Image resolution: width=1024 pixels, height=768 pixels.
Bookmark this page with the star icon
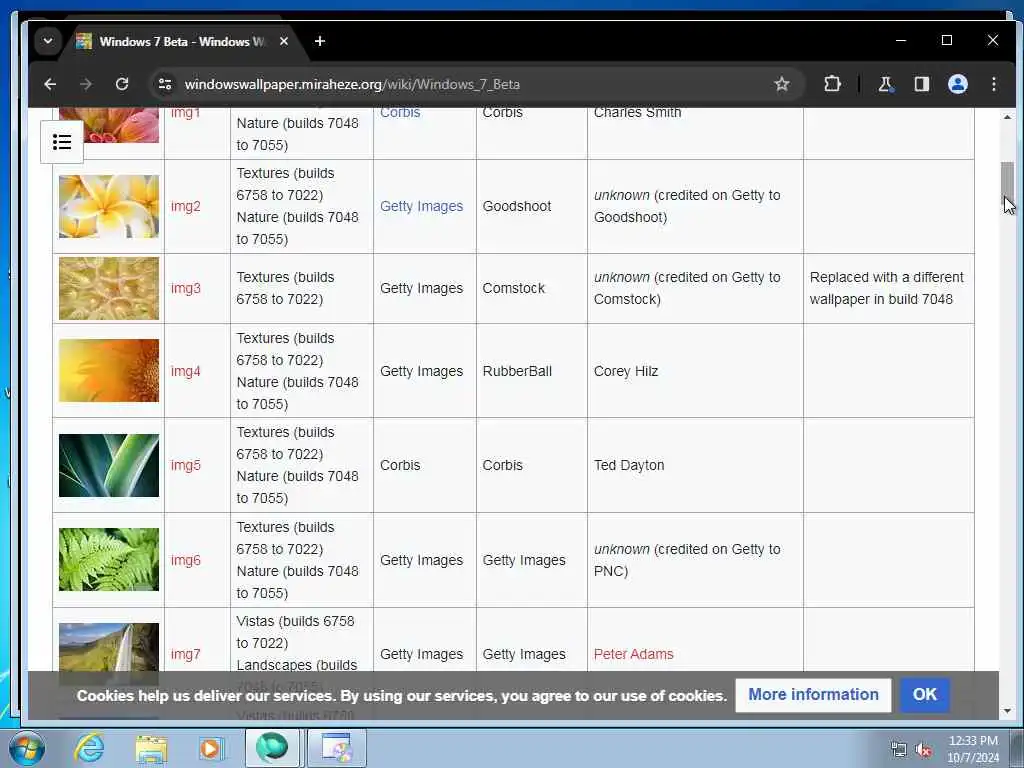(x=782, y=84)
